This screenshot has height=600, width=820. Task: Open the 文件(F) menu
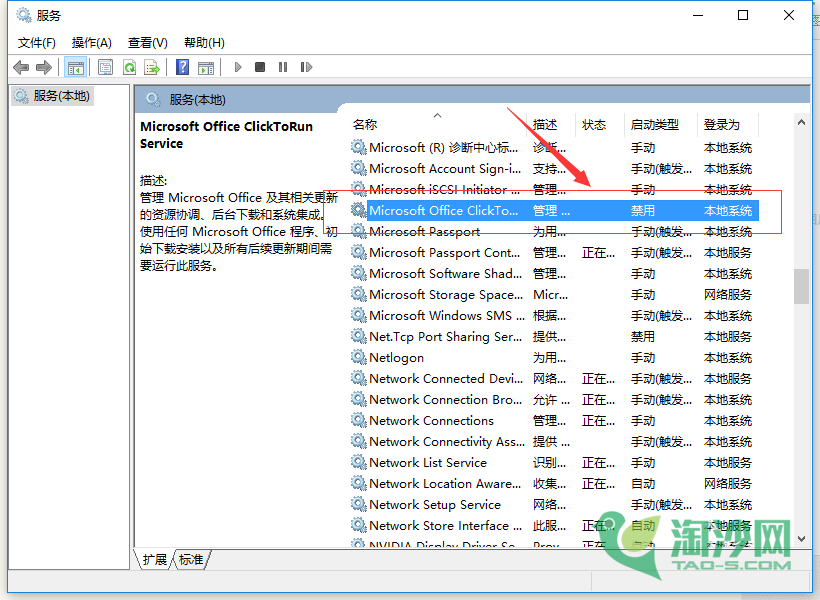(x=36, y=42)
